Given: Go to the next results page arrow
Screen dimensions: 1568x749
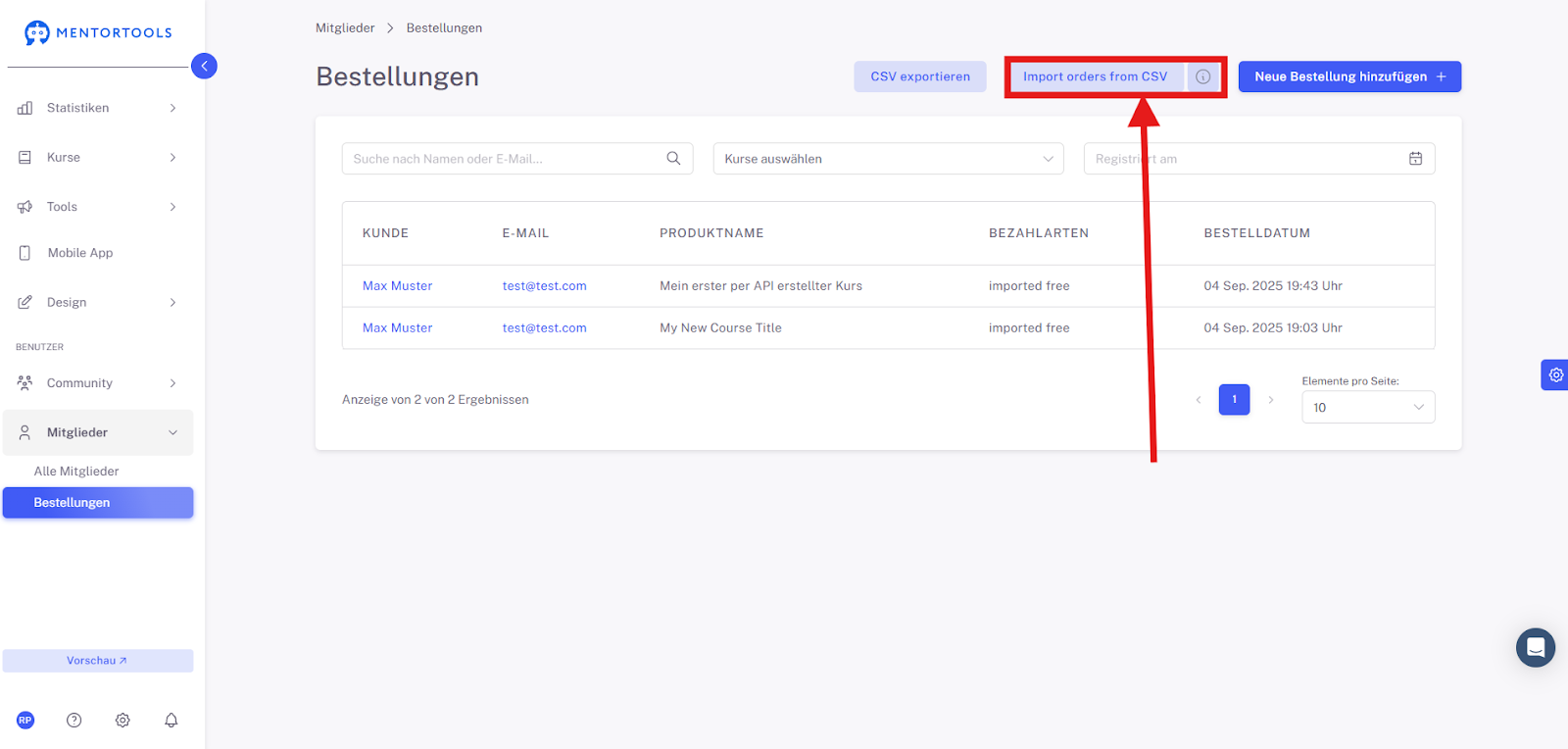Looking at the screenshot, I should click(1271, 399).
